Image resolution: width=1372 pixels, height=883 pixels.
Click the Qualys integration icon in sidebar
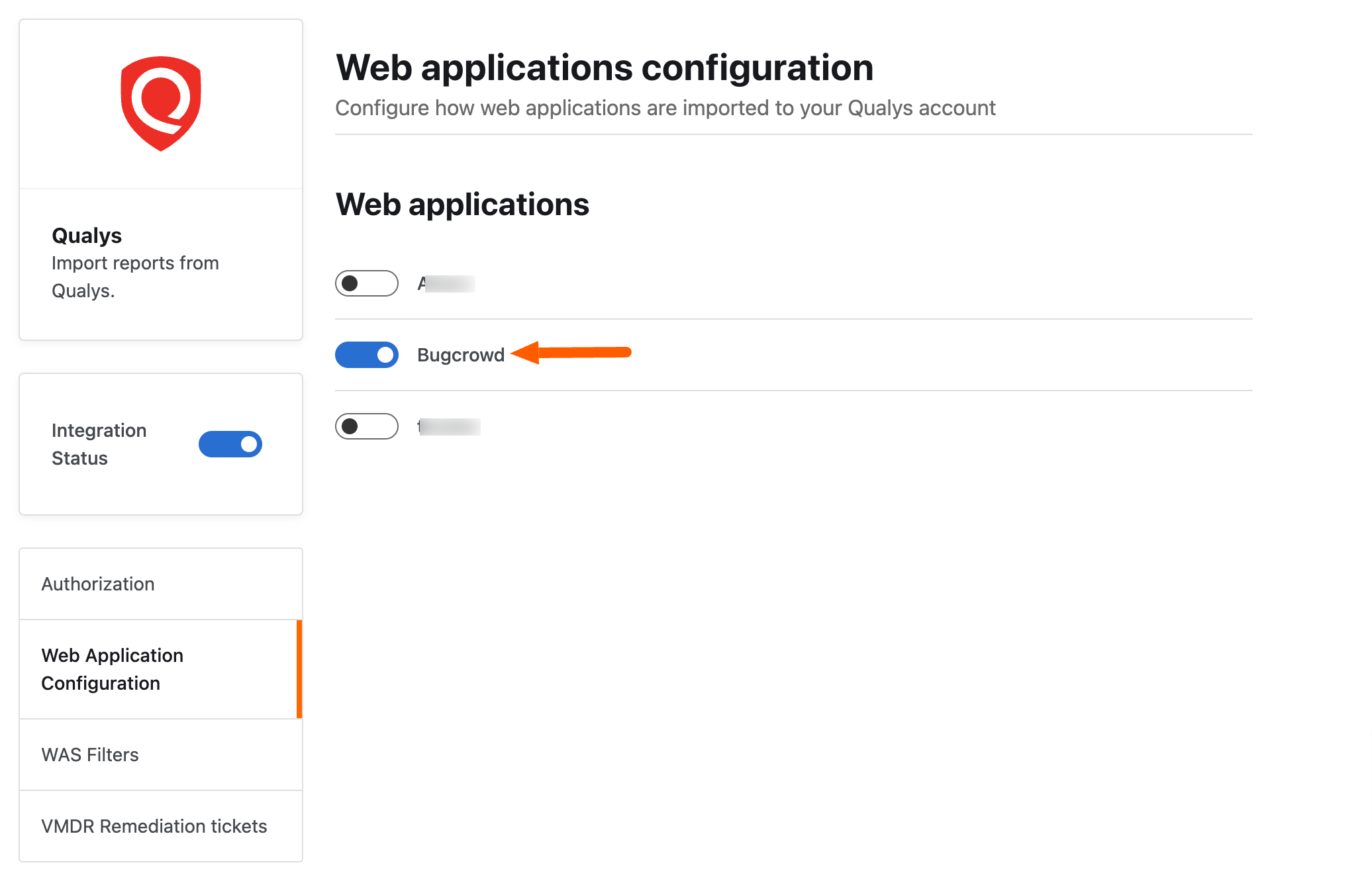pyautogui.click(x=162, y=101)
